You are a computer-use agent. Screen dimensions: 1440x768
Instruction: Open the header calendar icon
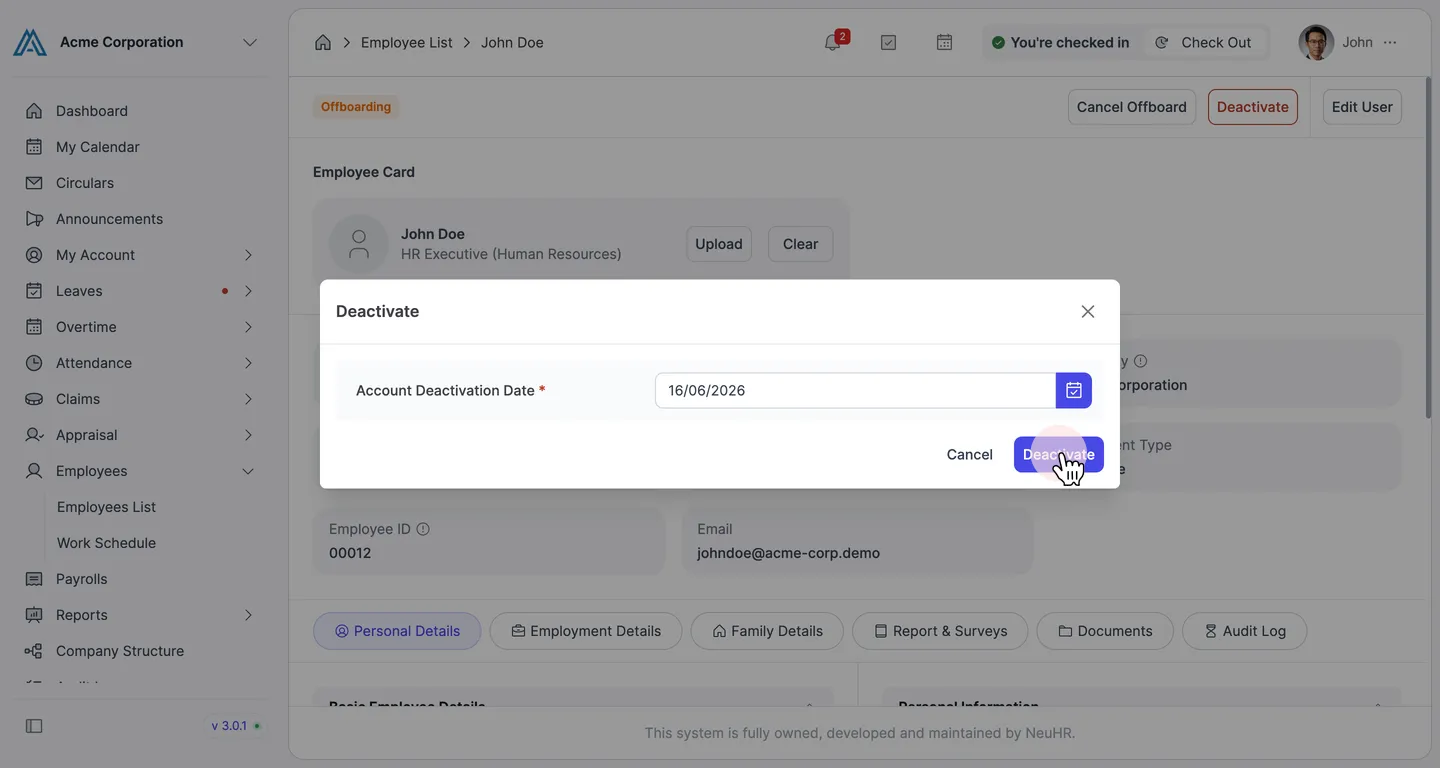click(x=944, y=43)
